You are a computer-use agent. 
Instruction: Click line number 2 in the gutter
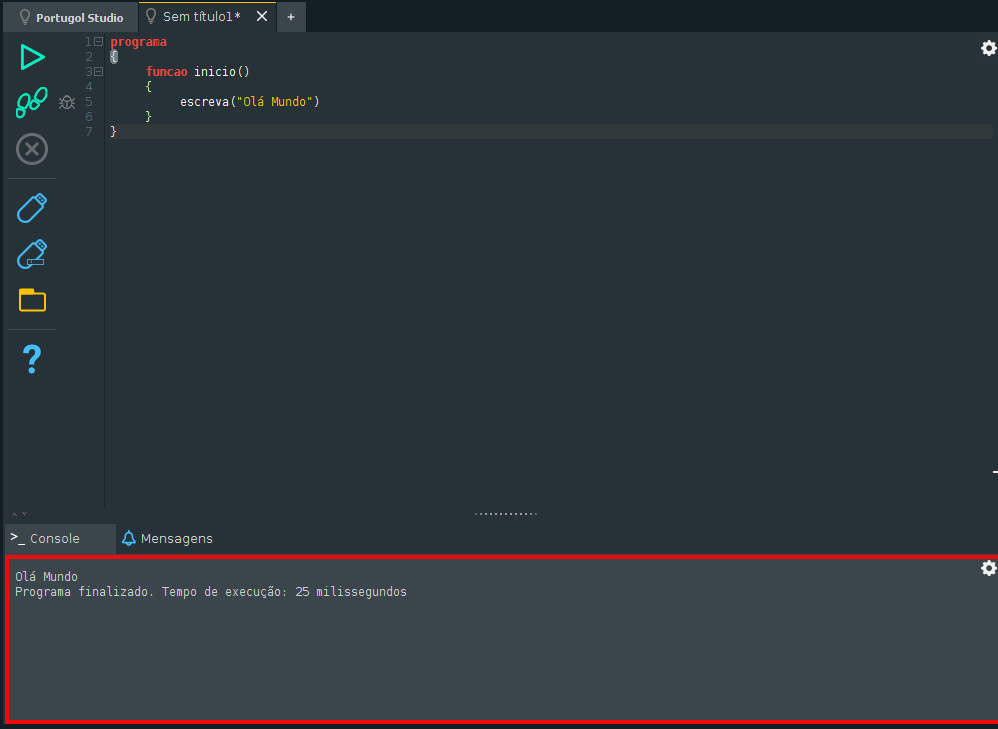[89, 57]
